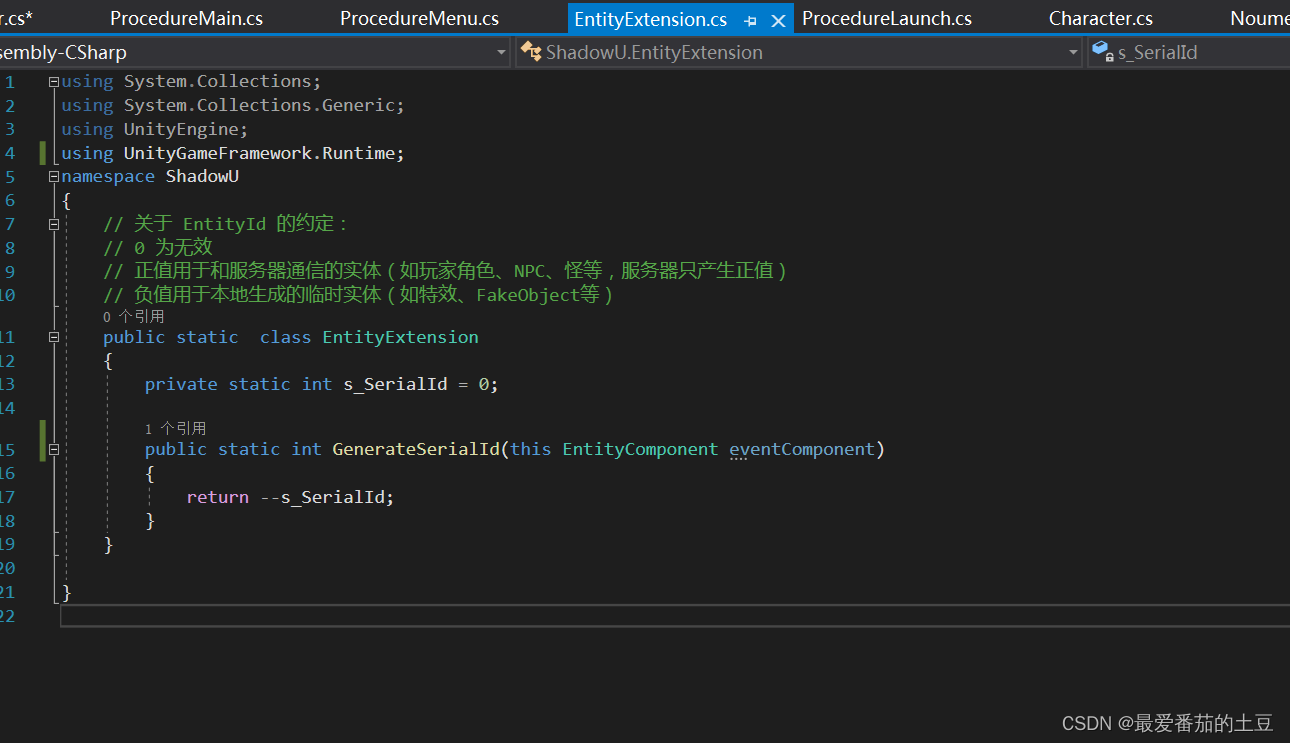Collapse the EntityId comment block

click(x=54, y=224)
